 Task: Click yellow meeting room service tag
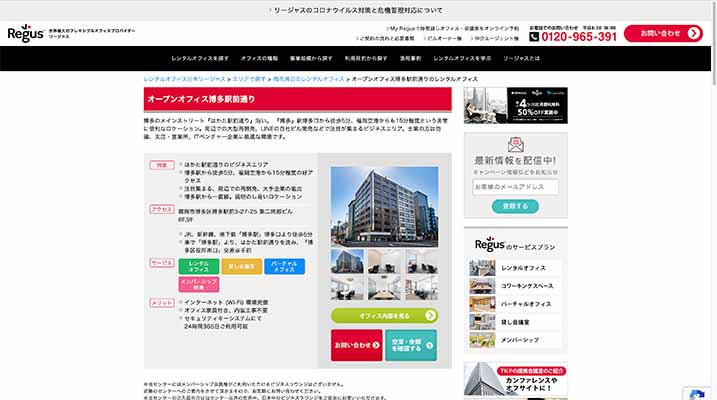click(x=241, y=267)
